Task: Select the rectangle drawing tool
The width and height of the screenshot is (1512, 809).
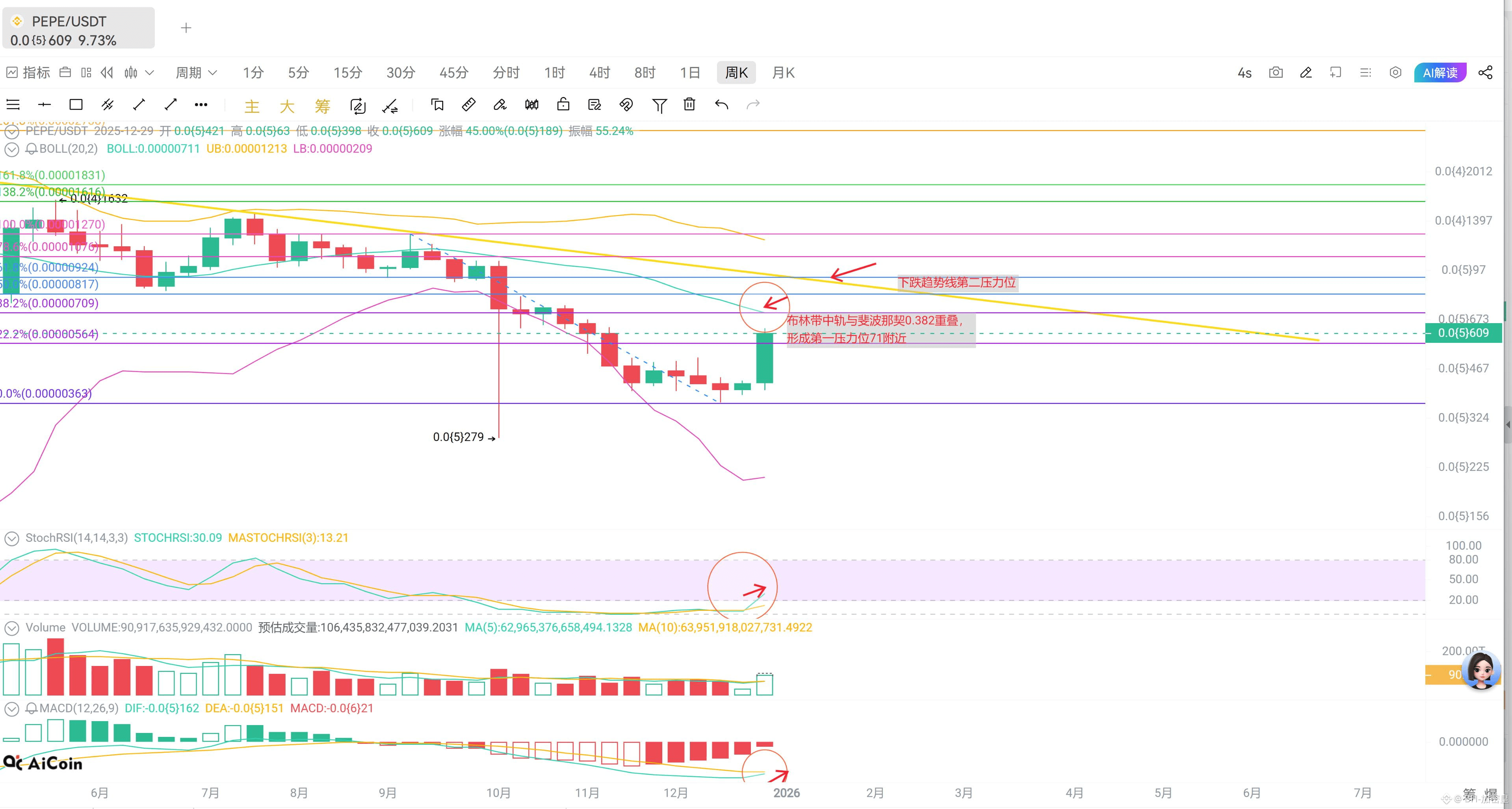Action: 76,105
